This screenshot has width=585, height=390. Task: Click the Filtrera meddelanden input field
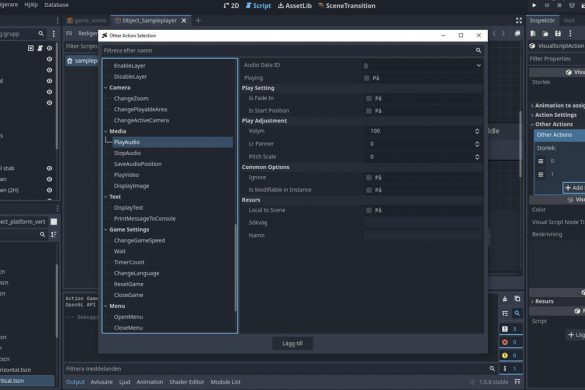(x=280, y=369)
